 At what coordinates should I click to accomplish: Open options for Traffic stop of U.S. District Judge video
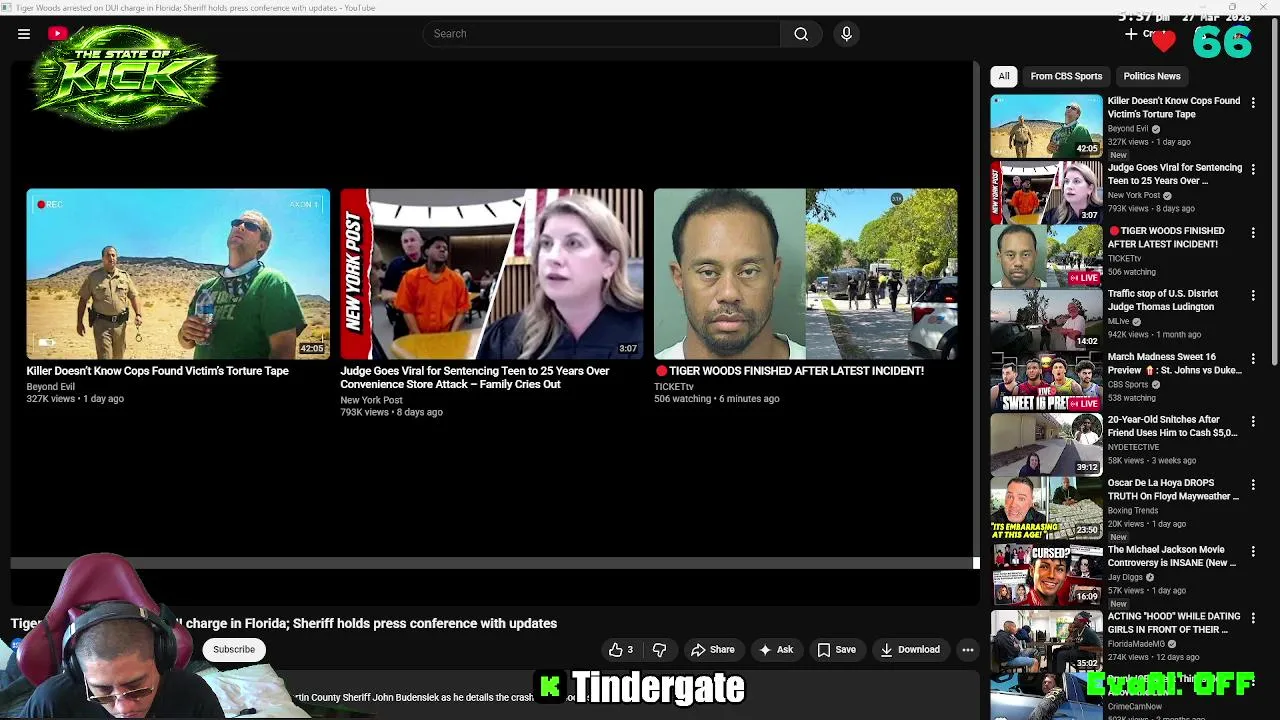(x=1253, y=295)
